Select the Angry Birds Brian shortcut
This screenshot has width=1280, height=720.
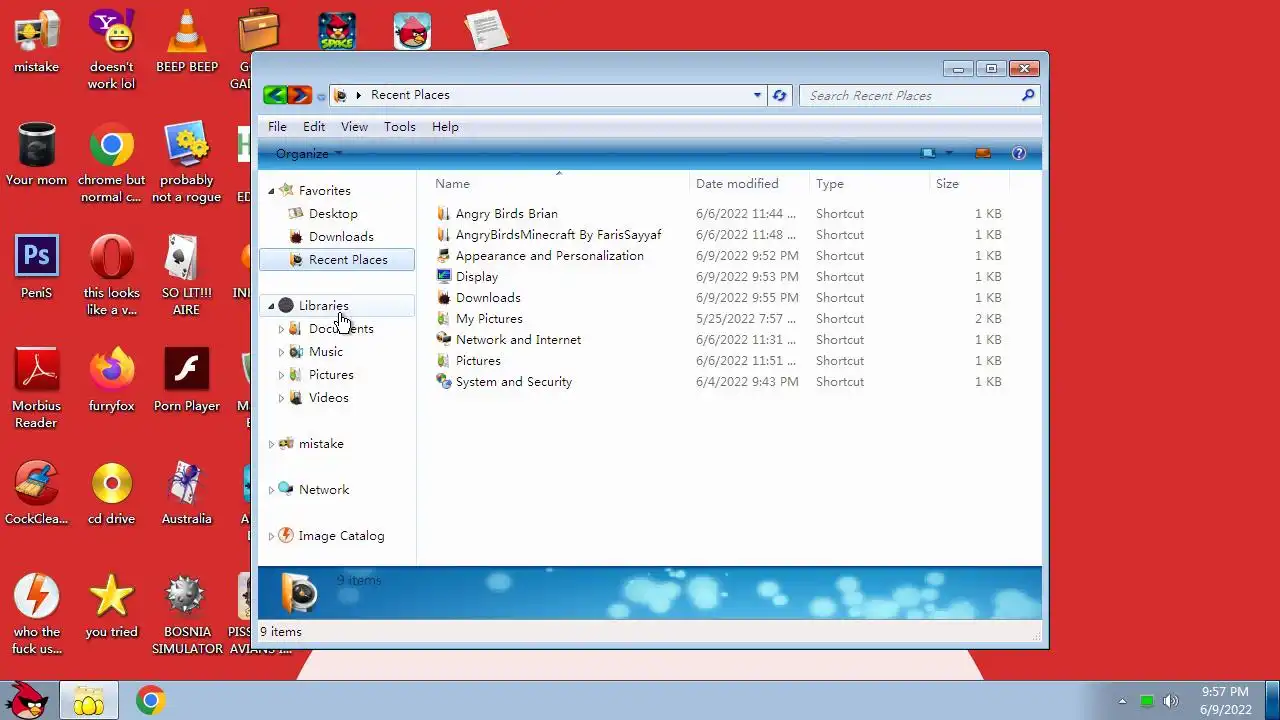click(x=507, y=214)
